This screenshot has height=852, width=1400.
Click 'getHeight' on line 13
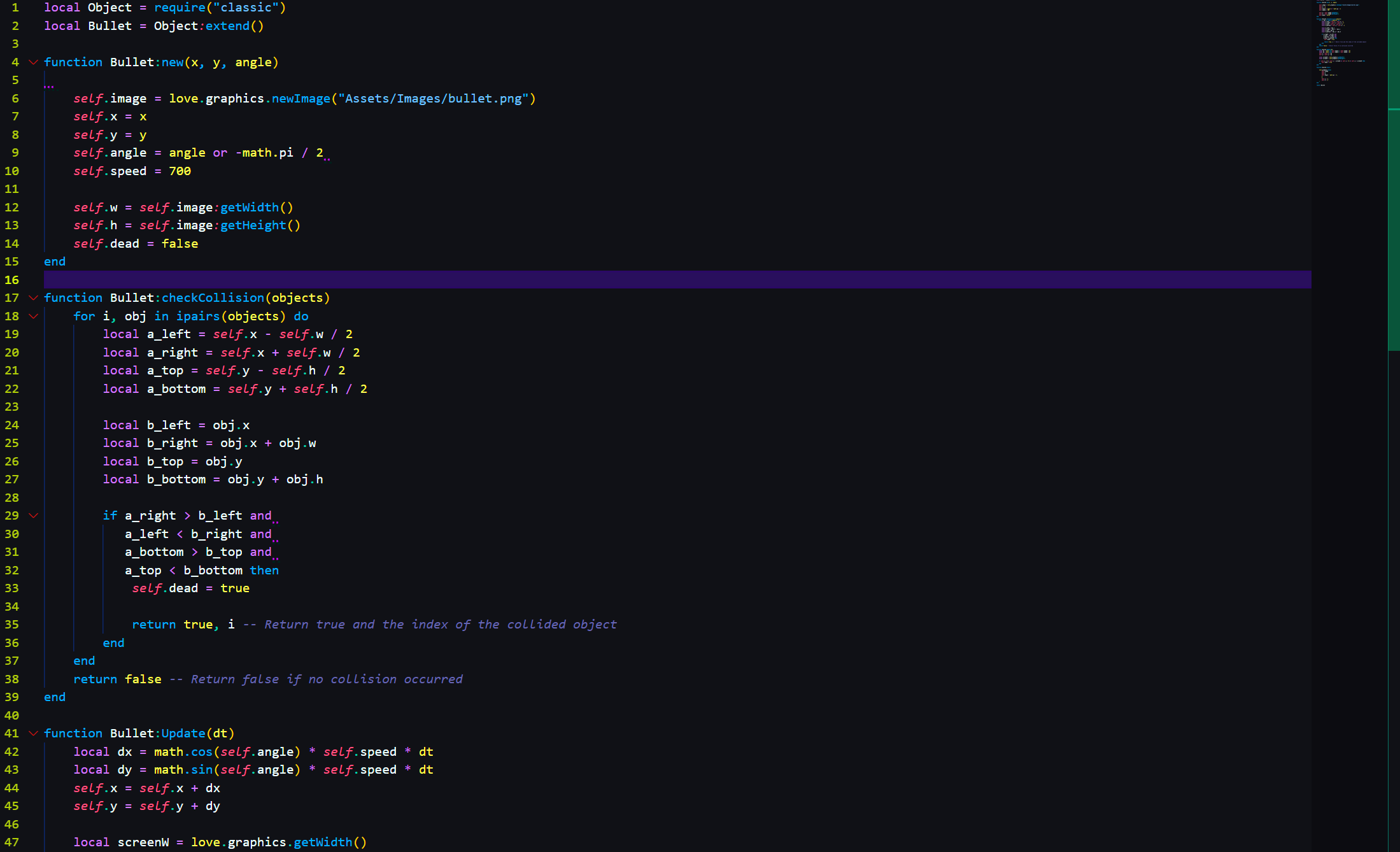(x=253, y=225)
